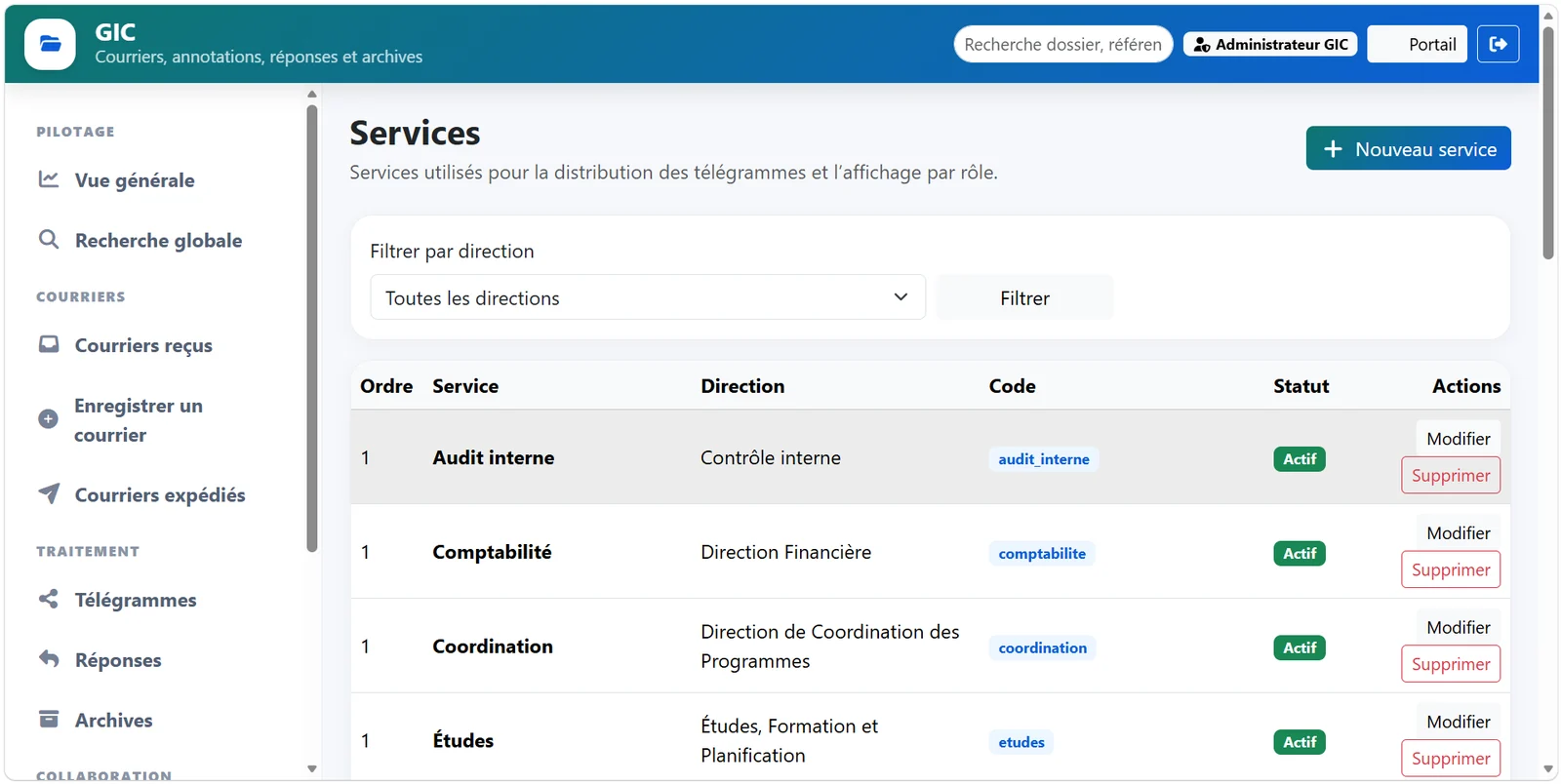This screenshot has height=784, width=1561.
Task: Click the Enregistrer un courrier plus icon
Action: pos(48,419)
